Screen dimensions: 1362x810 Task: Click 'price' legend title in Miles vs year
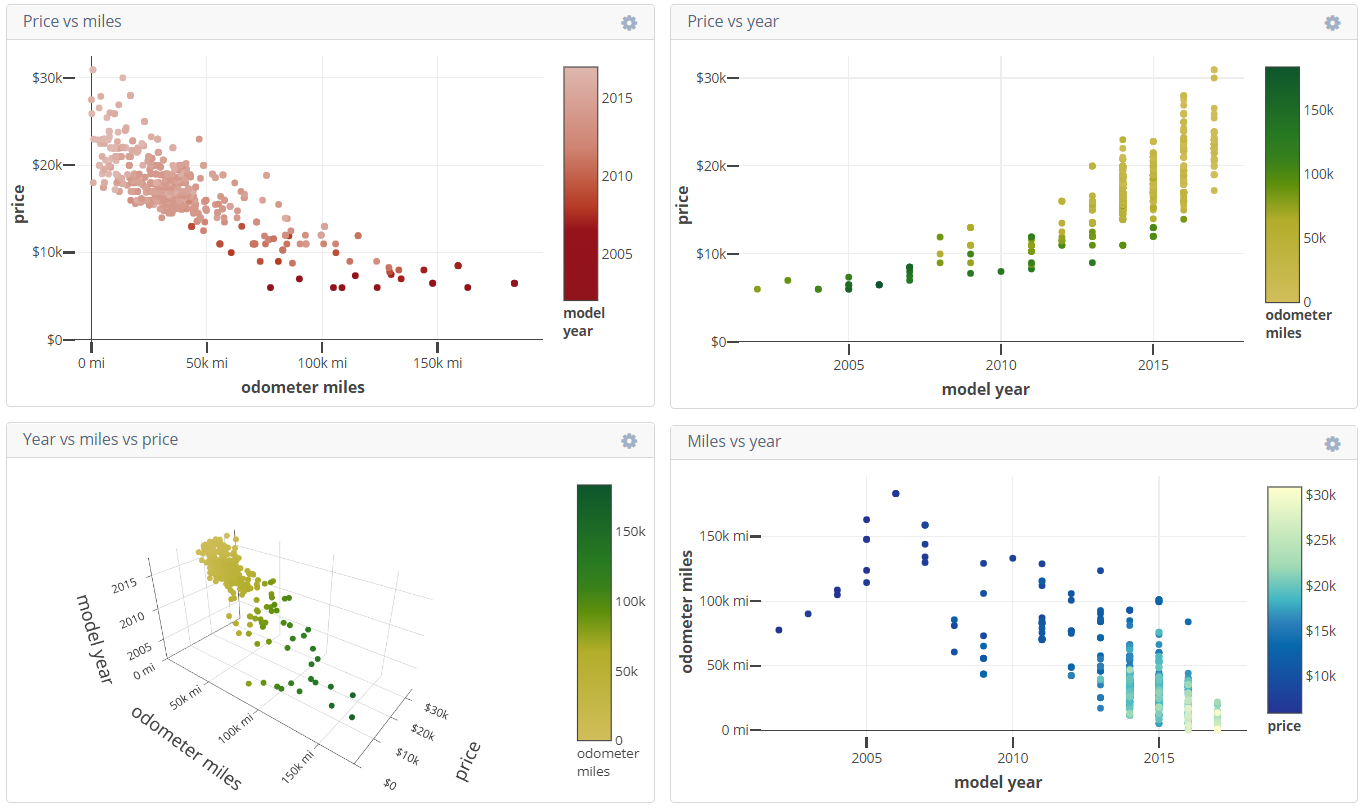(1284, 726)
